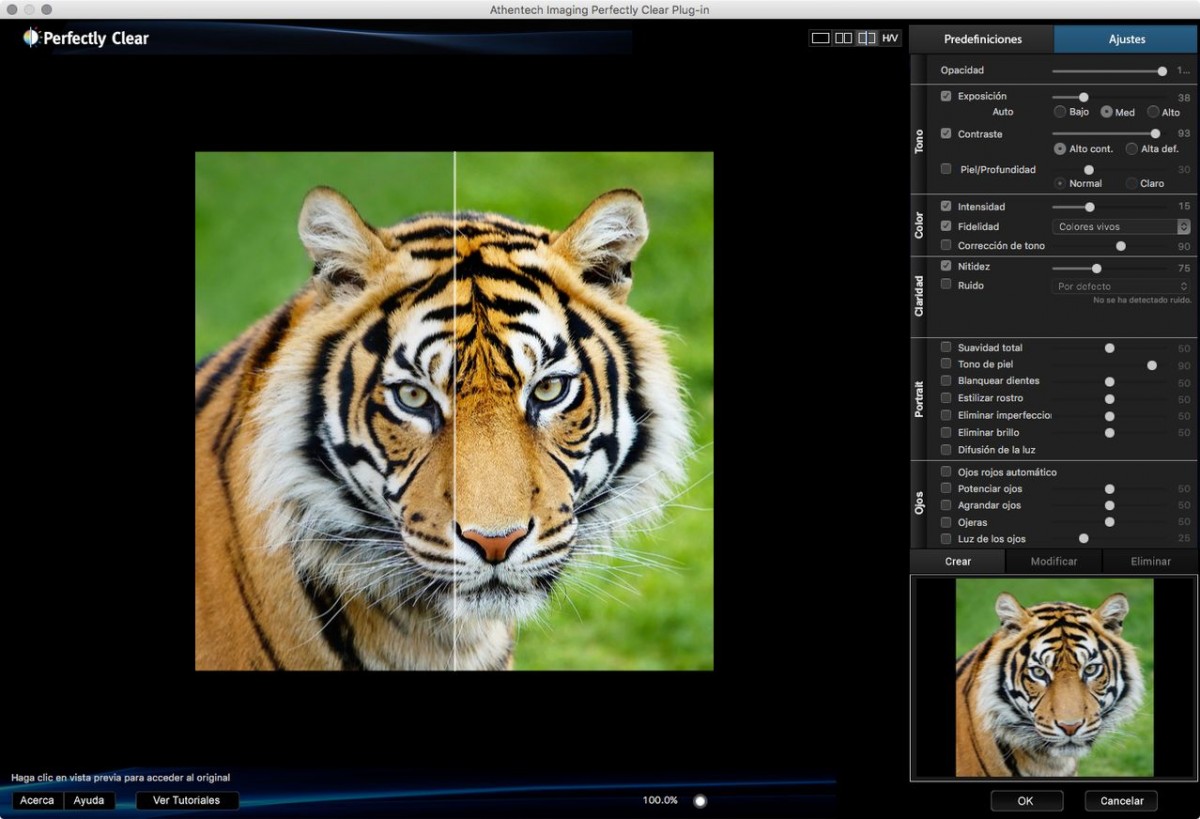Open the Ajustes tab

pyautogui.click(x=1126, y=39)
